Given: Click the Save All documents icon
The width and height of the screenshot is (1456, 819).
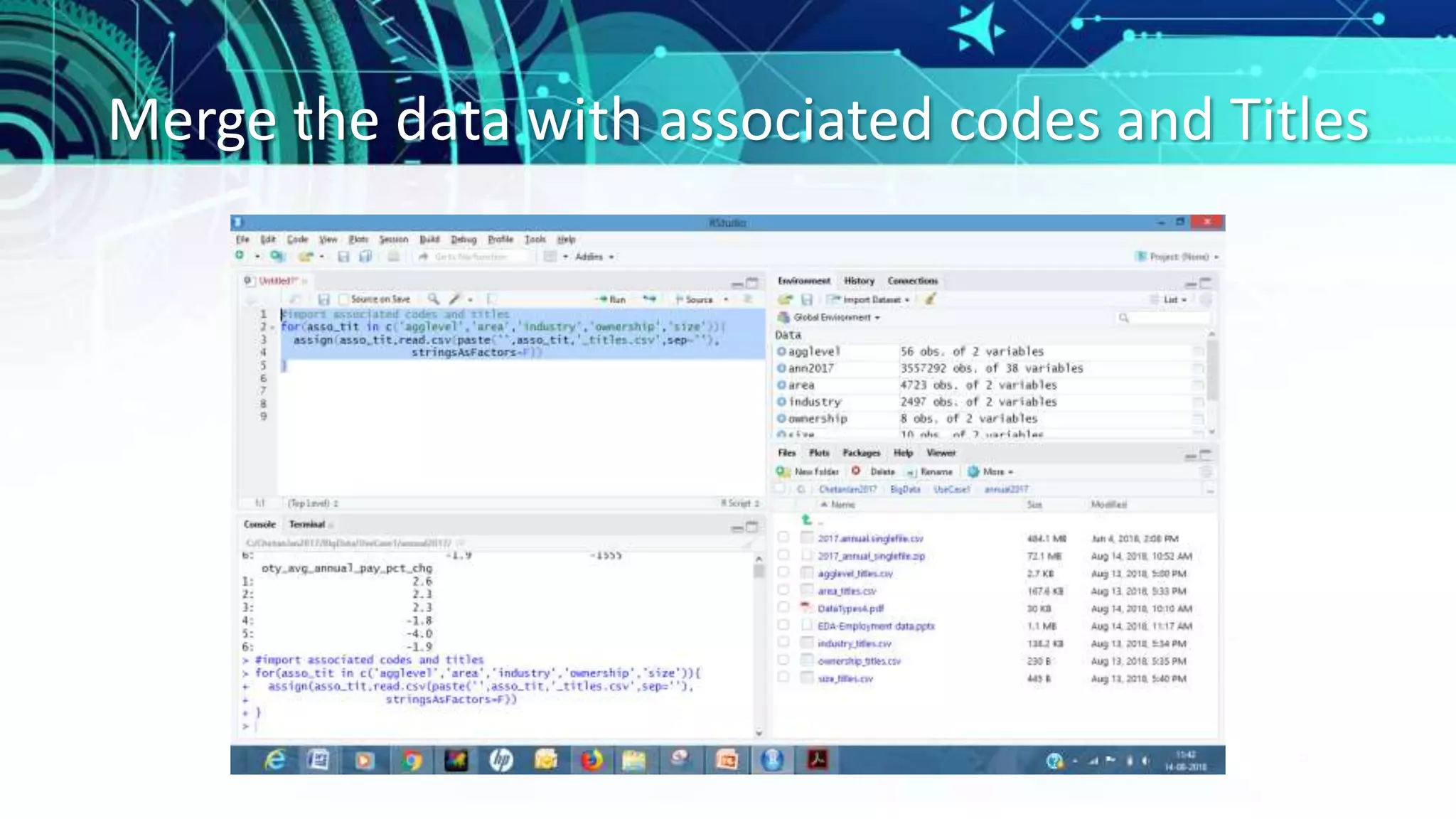Looking at the screenshot, I should (365, 257).
